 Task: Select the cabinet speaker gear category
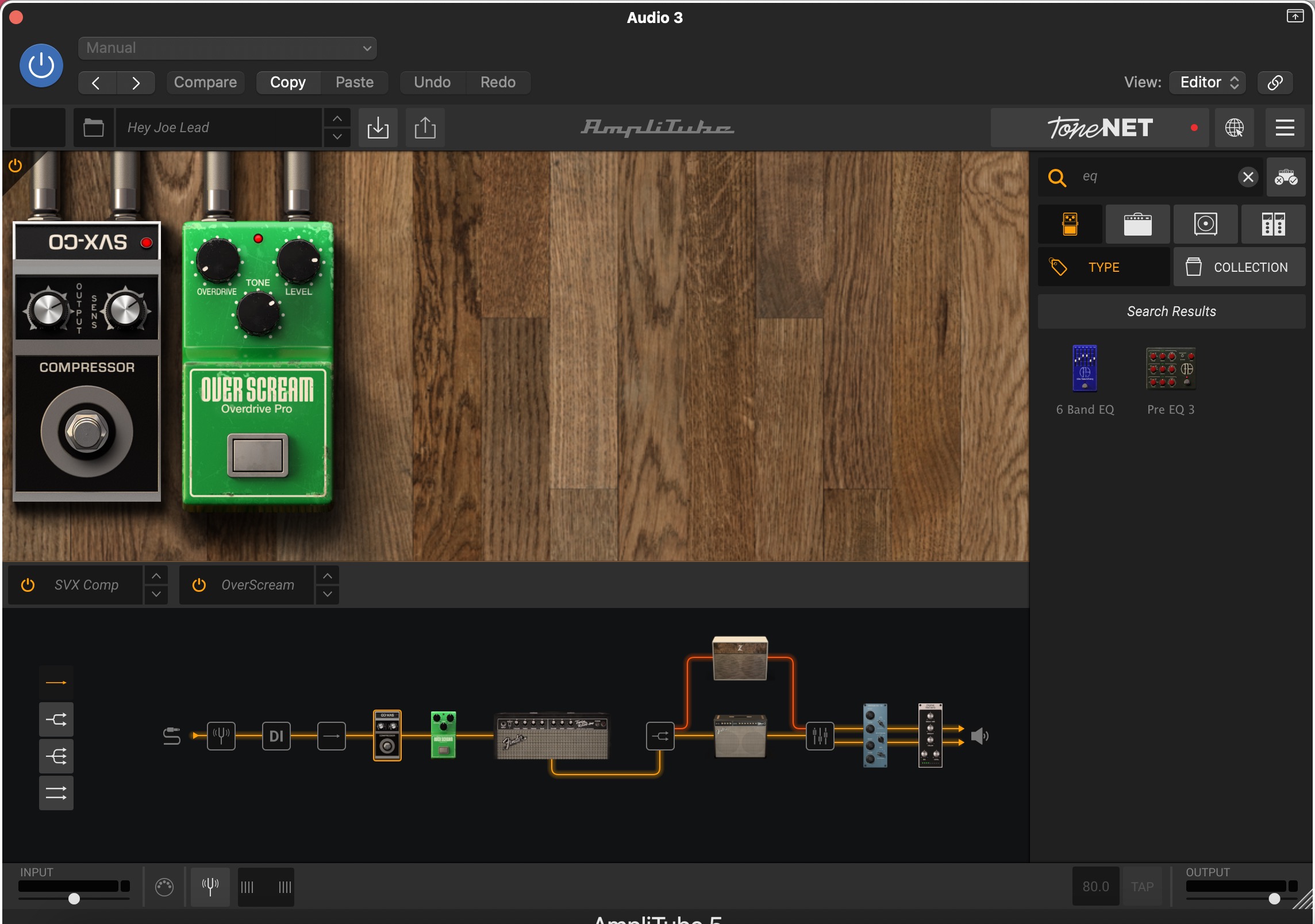pos(1205,224)
